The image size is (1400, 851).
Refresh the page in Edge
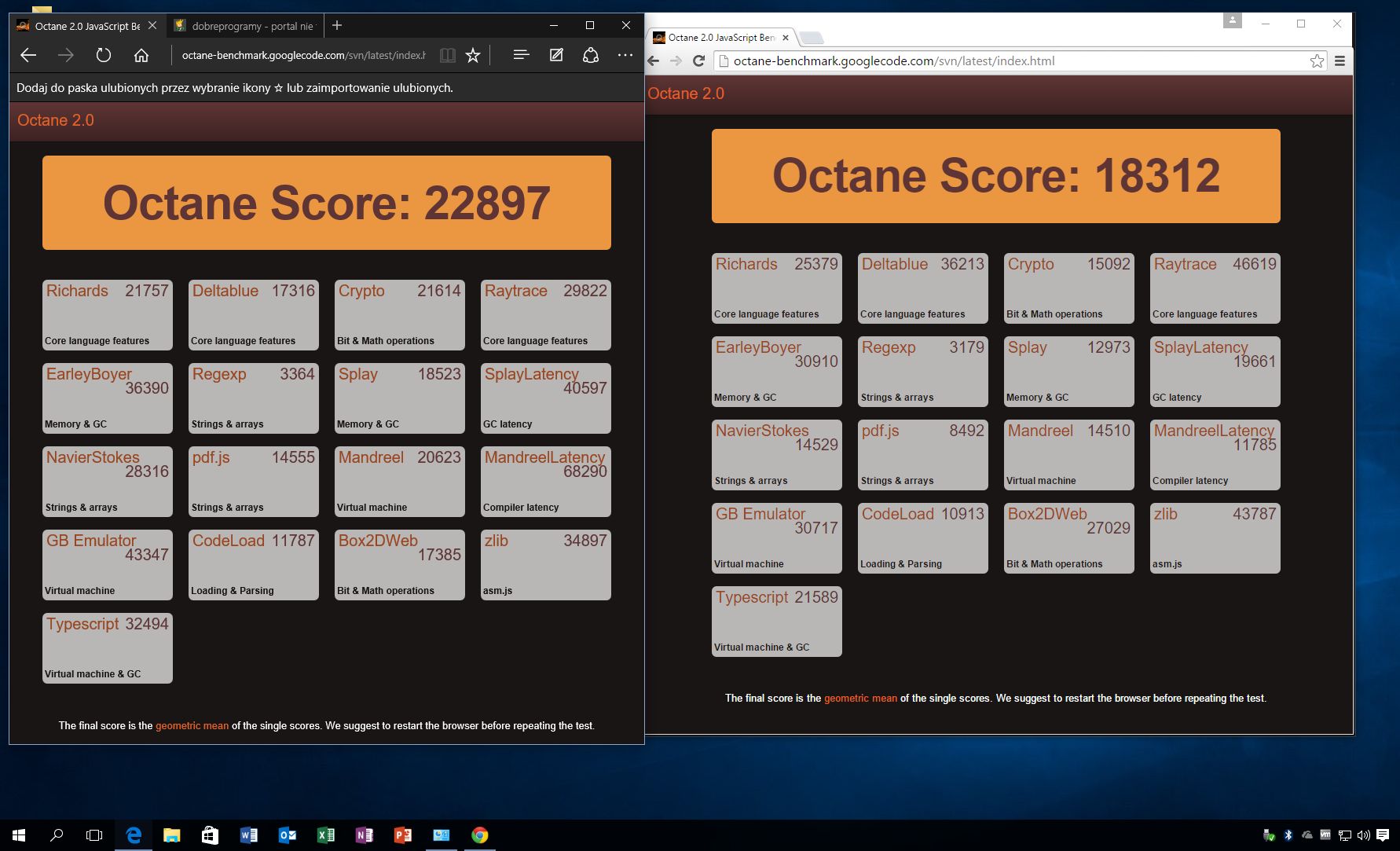coord(104,55)
